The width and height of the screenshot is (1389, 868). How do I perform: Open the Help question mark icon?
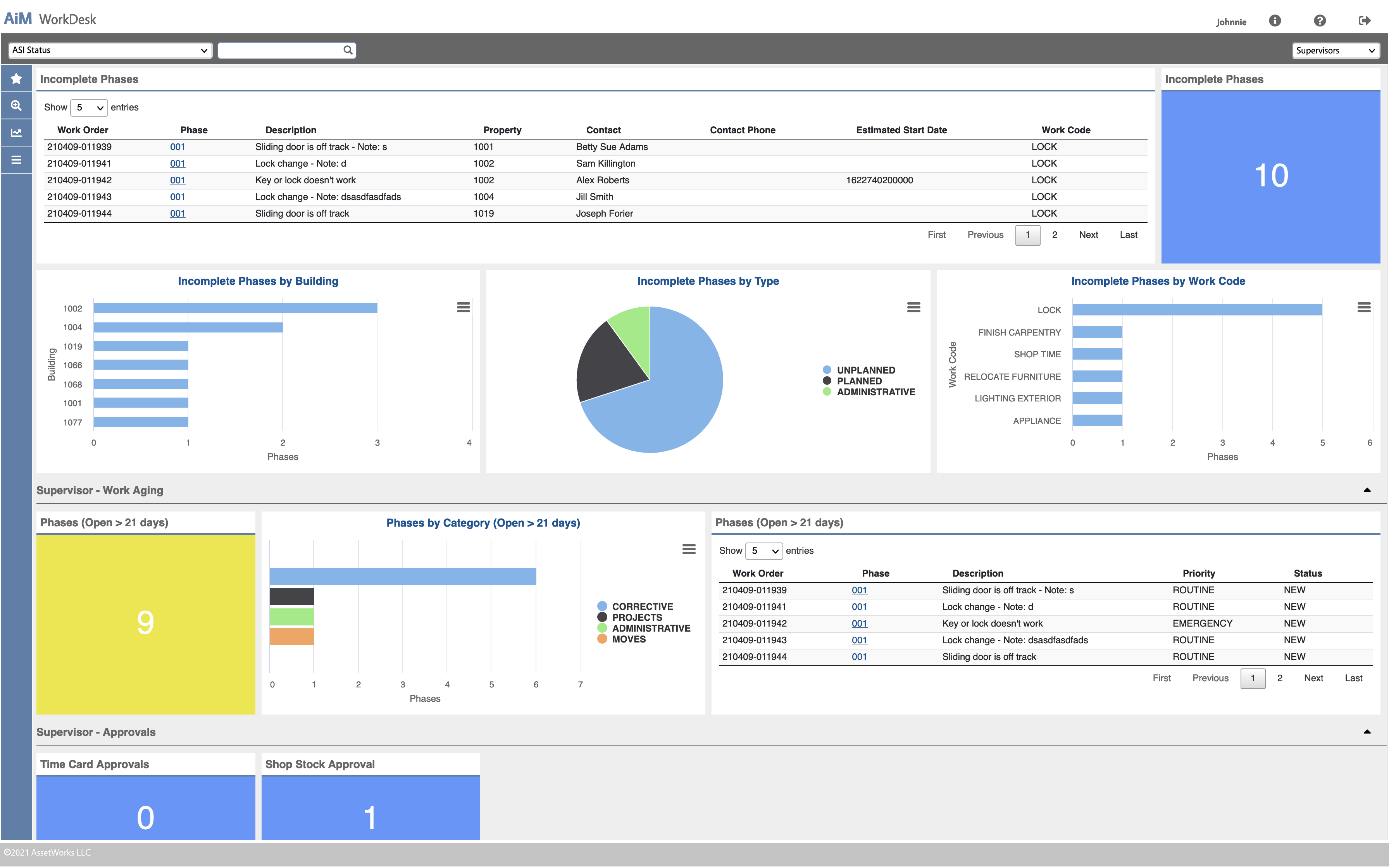pyautogui.click(x=1320, y=21)
